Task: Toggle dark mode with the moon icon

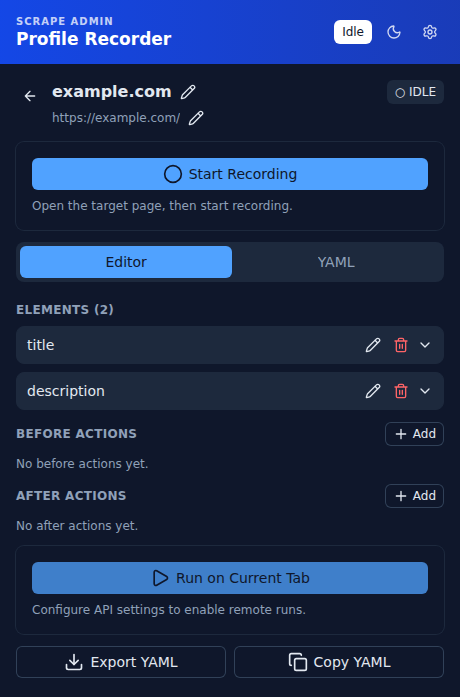Action: point(394,32)
